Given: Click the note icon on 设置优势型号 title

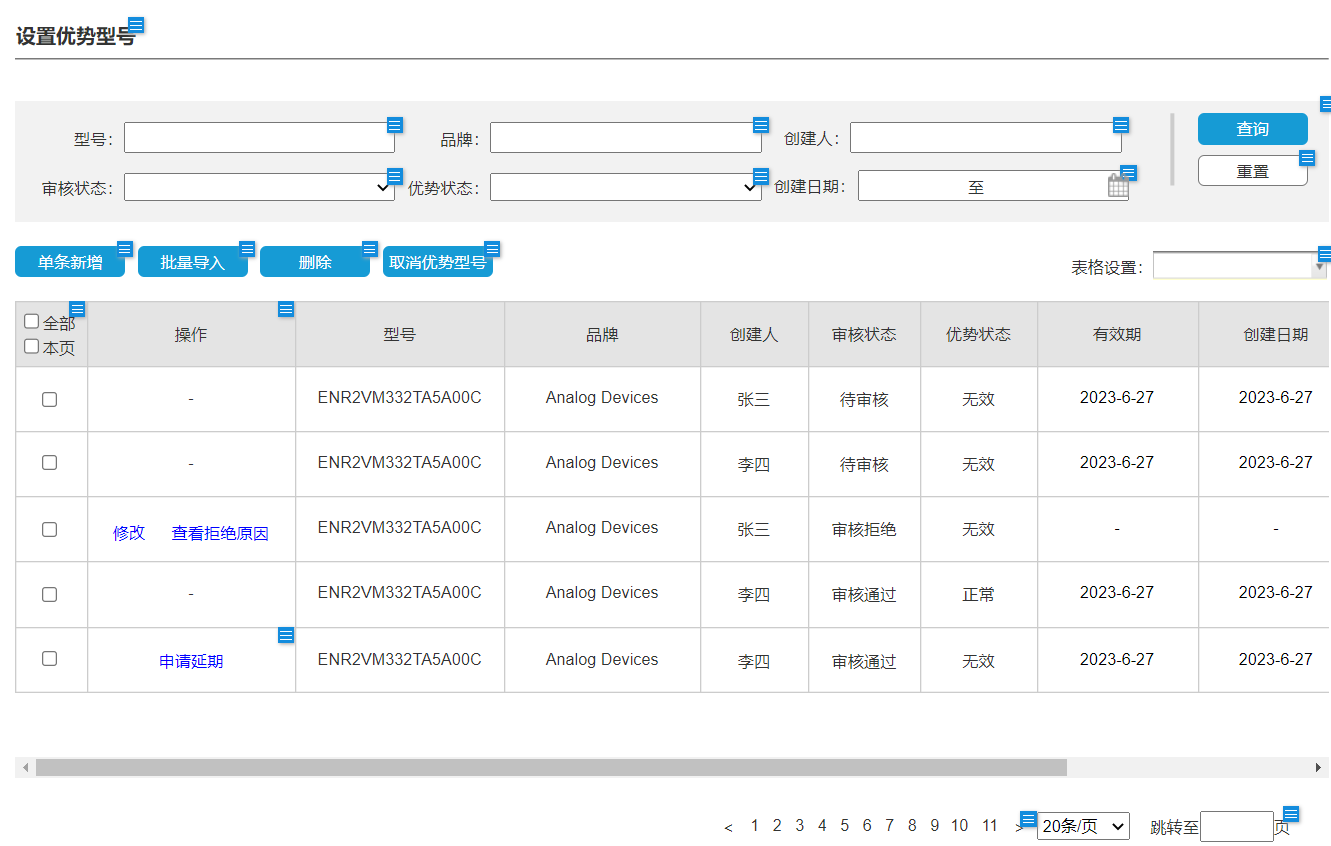Looking at the screenshot, I should [x=136, y=25].
